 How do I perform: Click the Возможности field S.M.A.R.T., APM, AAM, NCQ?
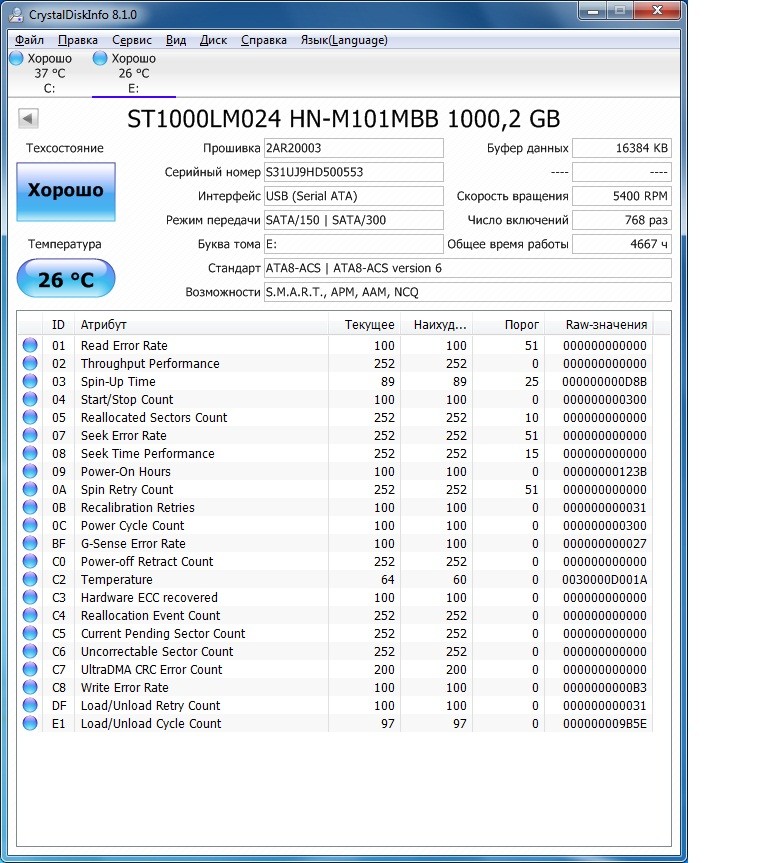point(467,292)
